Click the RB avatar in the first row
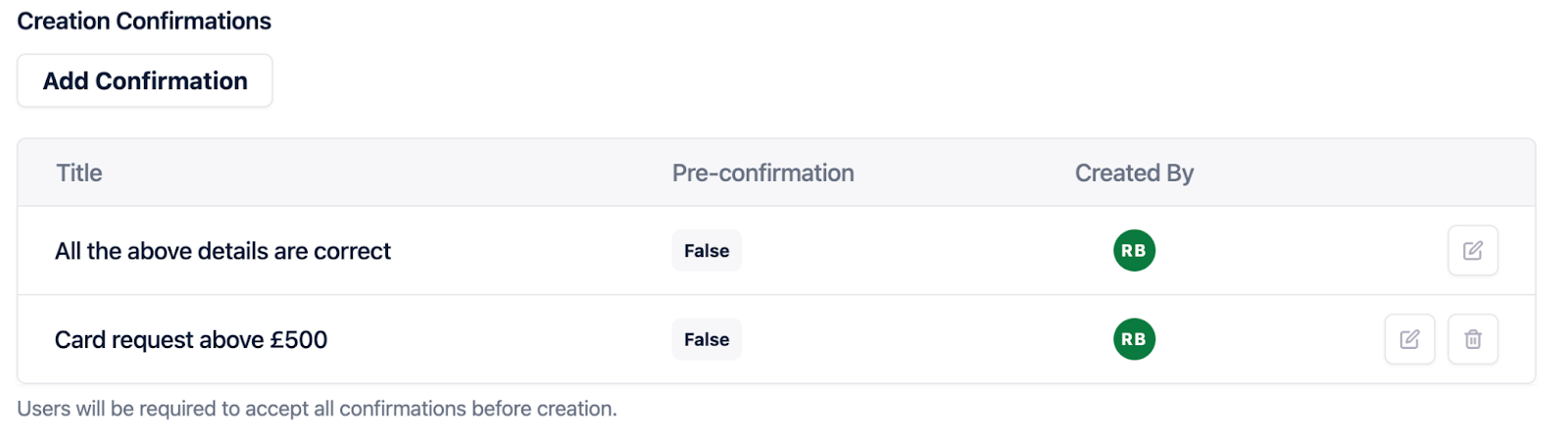Viewport: 1568px width, 443px height. click(1134, 251)
